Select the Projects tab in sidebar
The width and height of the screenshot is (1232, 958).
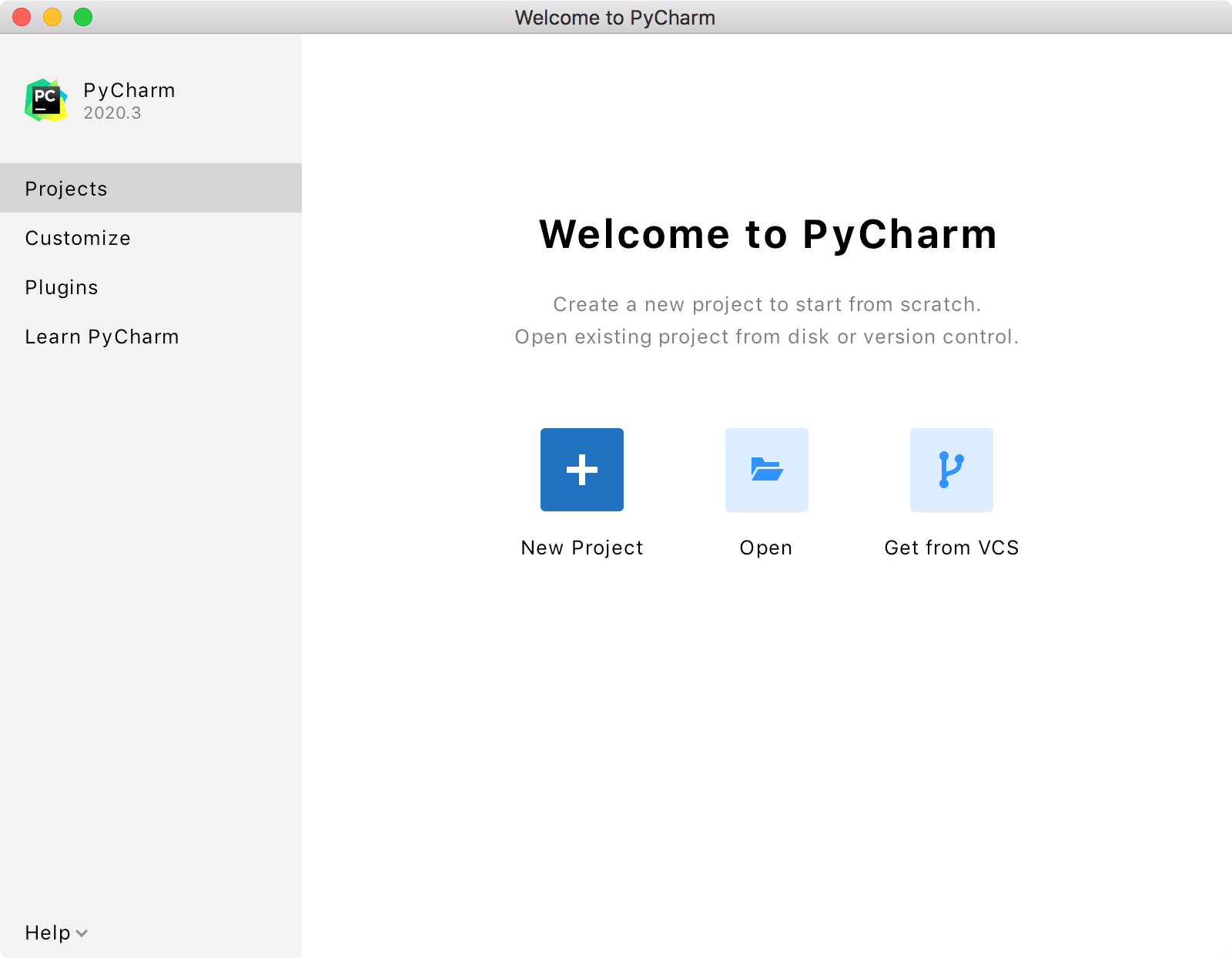click(66, 189)
